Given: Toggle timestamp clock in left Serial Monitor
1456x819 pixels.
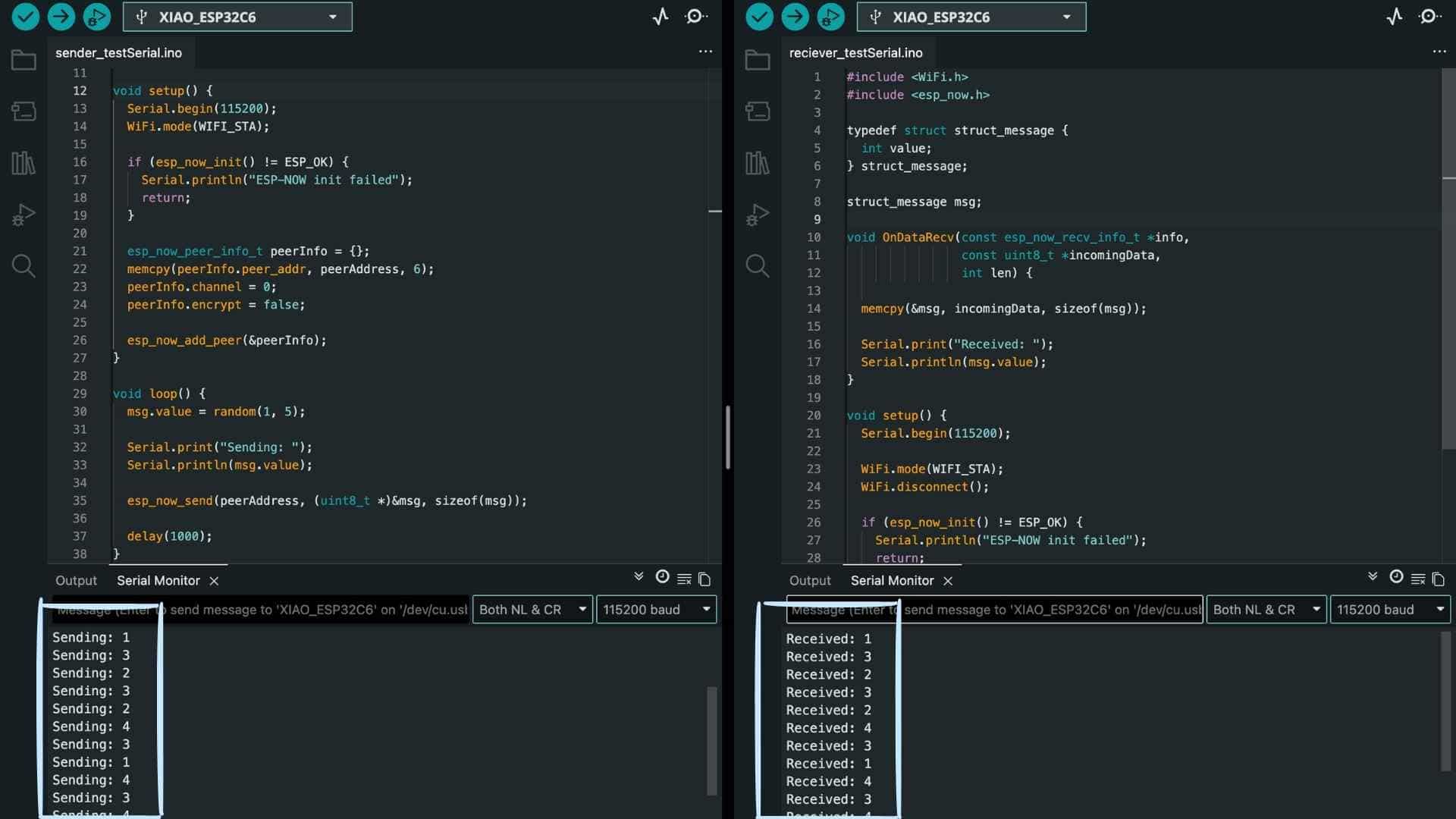Looking at the screenshot, I should pos(662,578).
